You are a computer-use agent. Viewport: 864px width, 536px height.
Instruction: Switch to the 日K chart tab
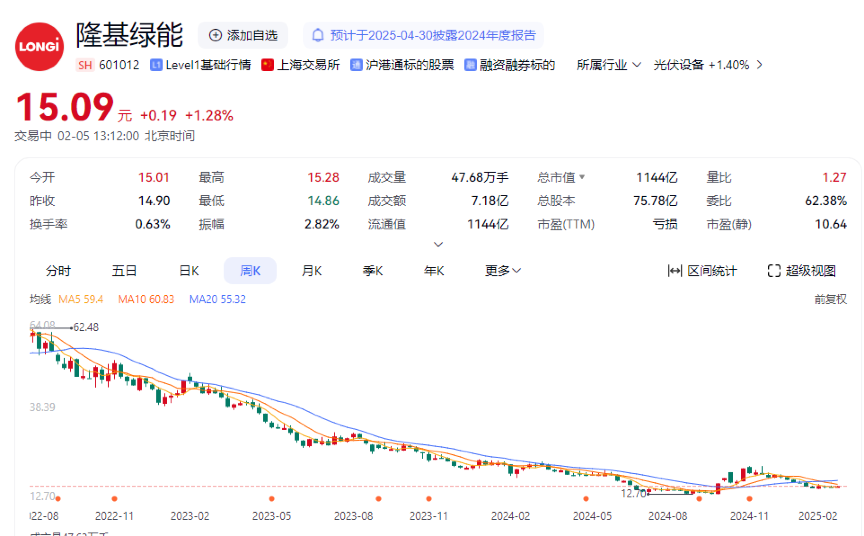(x=189, y=270)
